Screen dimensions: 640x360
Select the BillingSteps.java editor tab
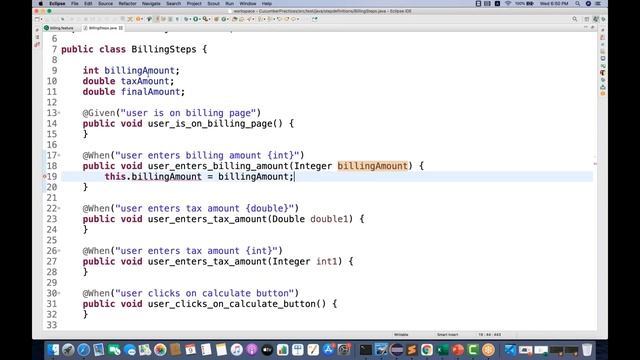103,28
